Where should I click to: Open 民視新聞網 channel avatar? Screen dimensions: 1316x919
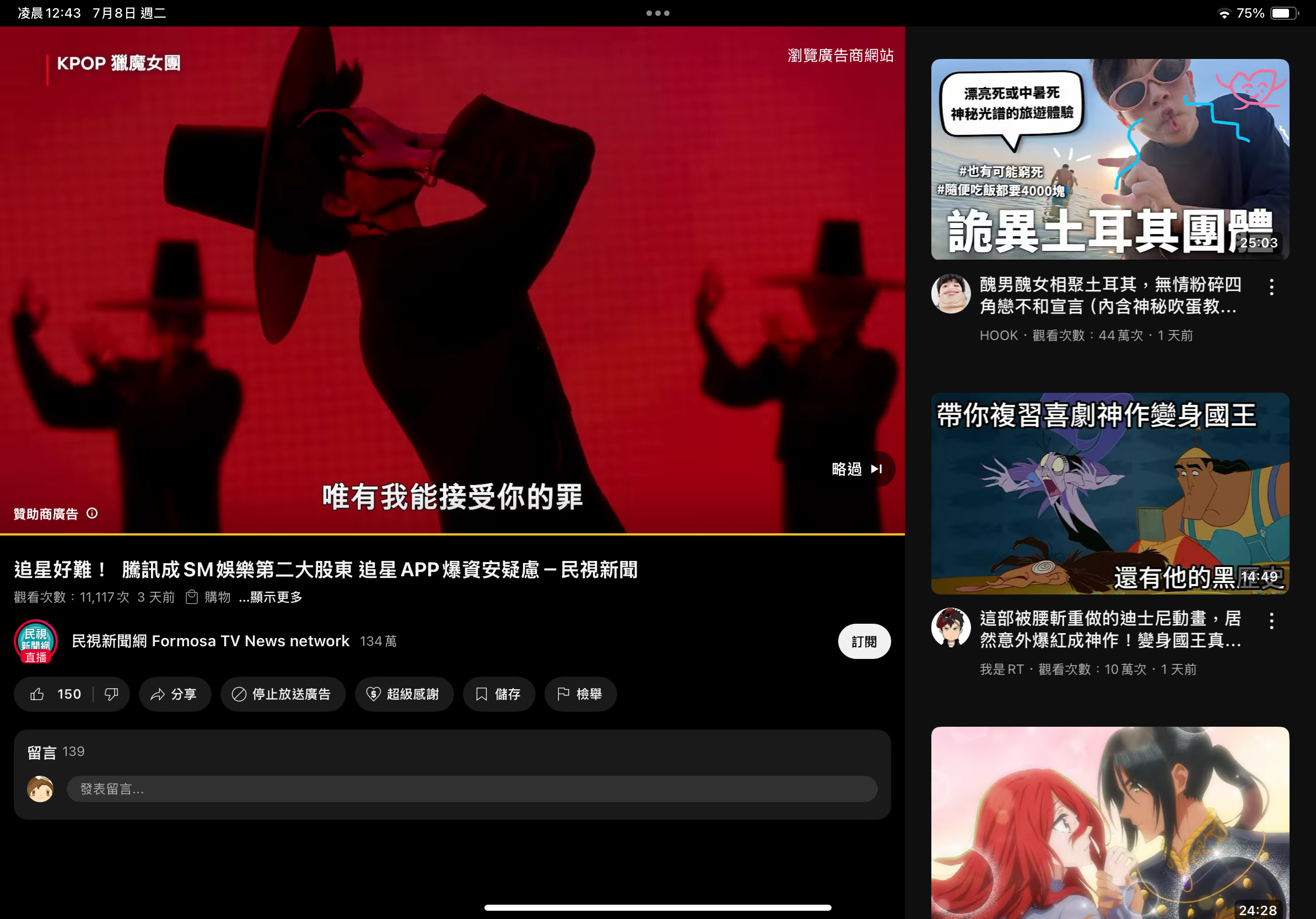(36, 641)
